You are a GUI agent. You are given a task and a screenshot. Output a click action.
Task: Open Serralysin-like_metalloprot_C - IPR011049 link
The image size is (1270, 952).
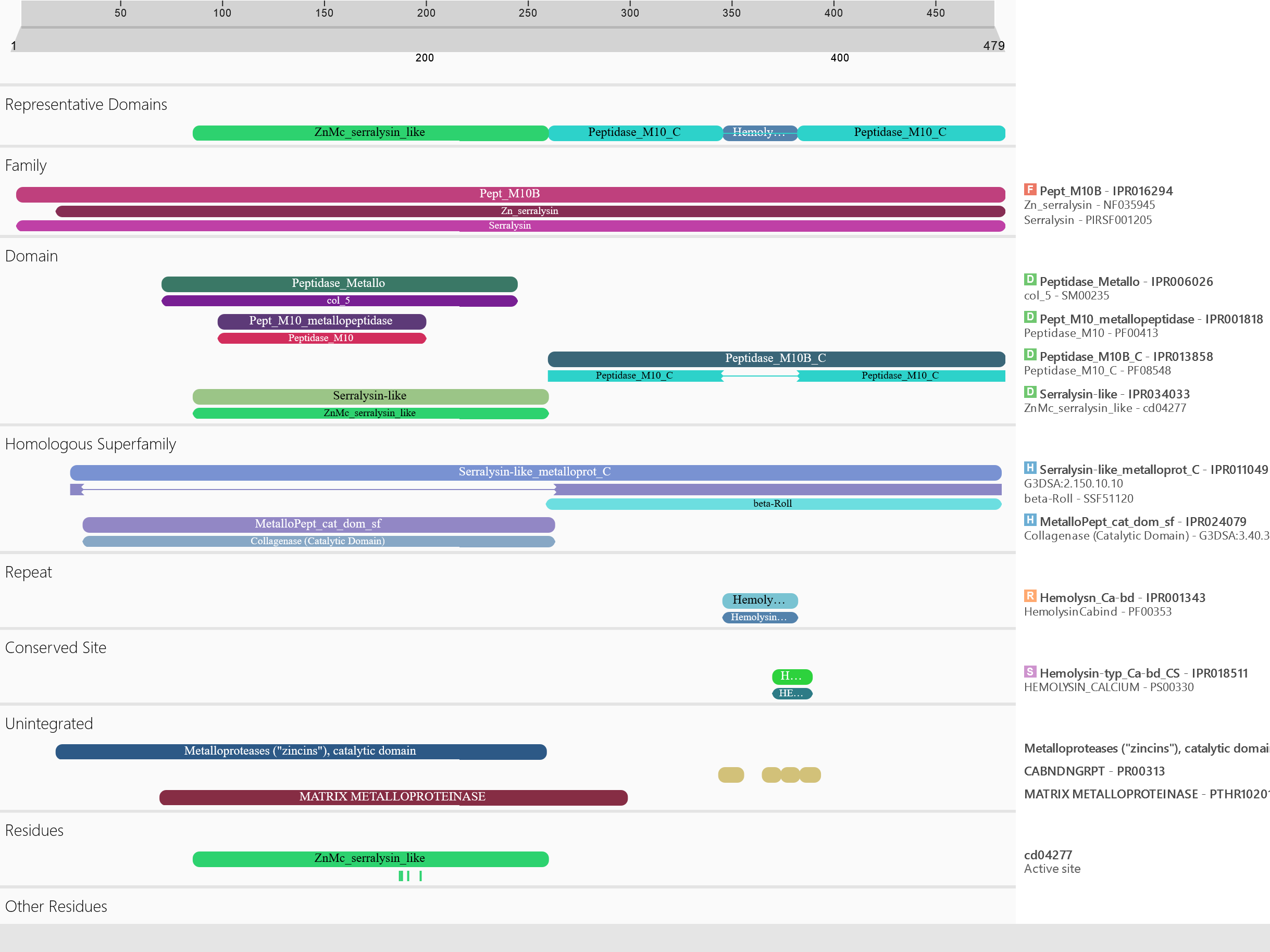click(x=1153, y=470)
